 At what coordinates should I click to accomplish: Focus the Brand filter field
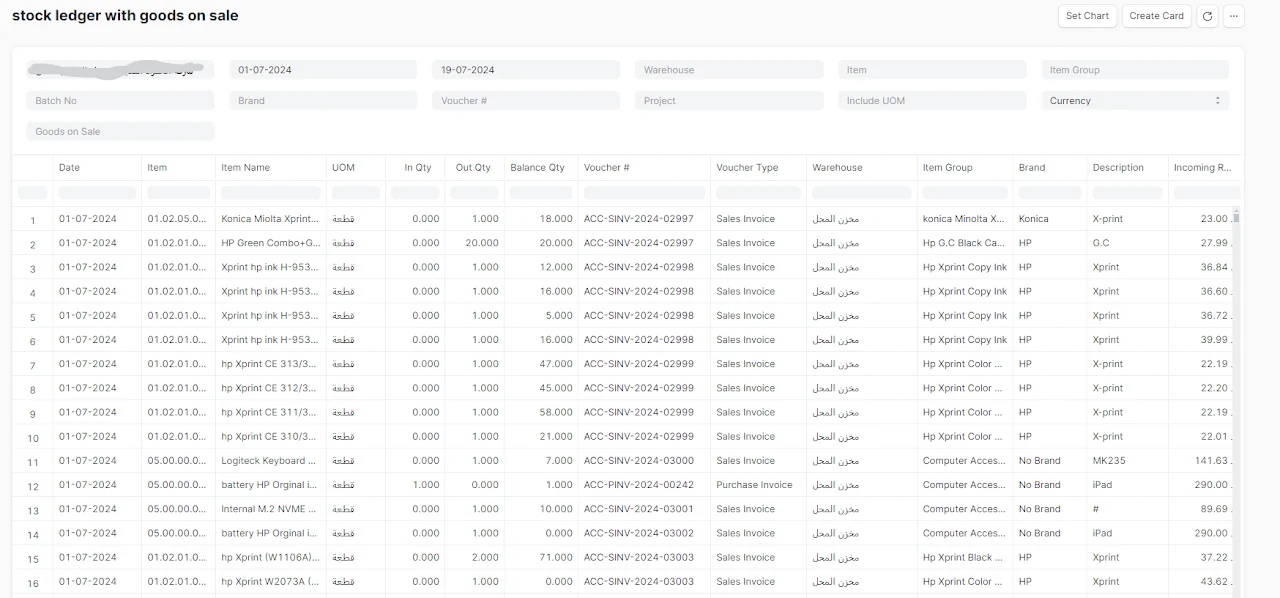[323, 101]
